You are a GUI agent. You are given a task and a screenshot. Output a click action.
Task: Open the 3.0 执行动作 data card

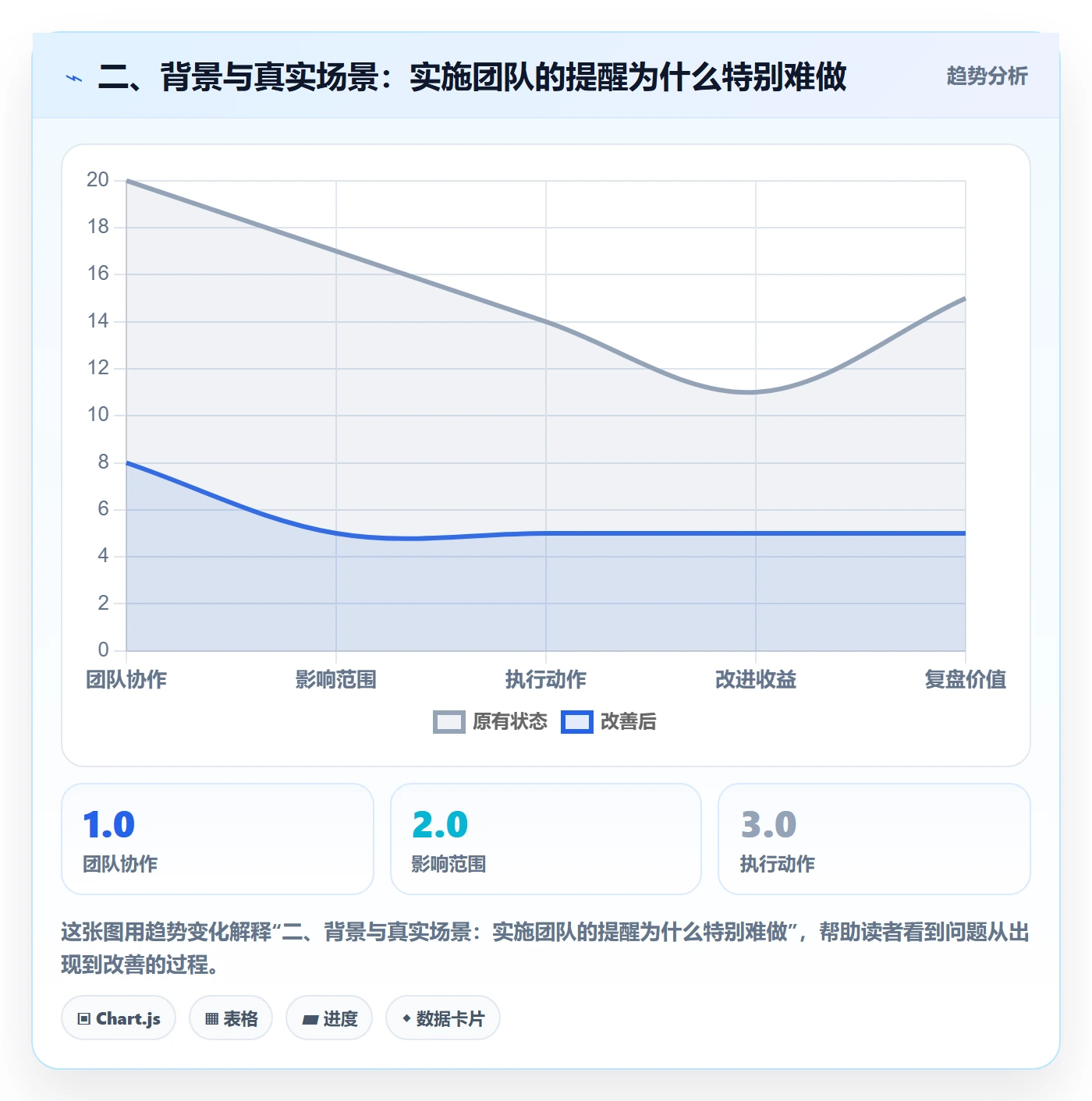click(874, 839)
